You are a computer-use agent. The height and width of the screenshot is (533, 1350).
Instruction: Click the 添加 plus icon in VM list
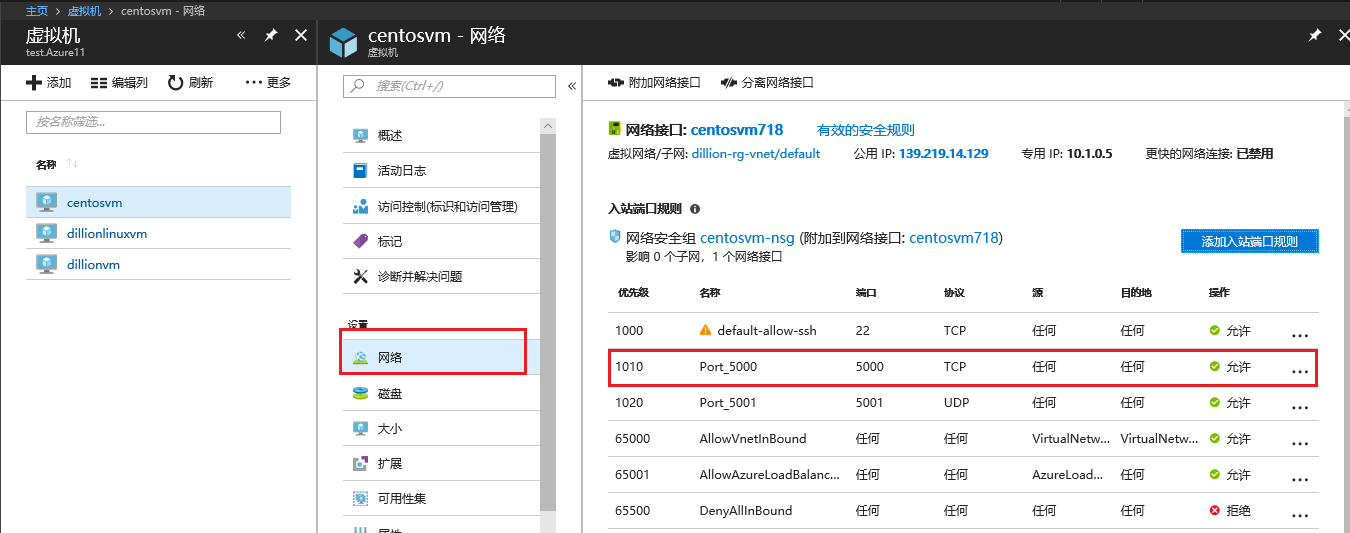34,83
